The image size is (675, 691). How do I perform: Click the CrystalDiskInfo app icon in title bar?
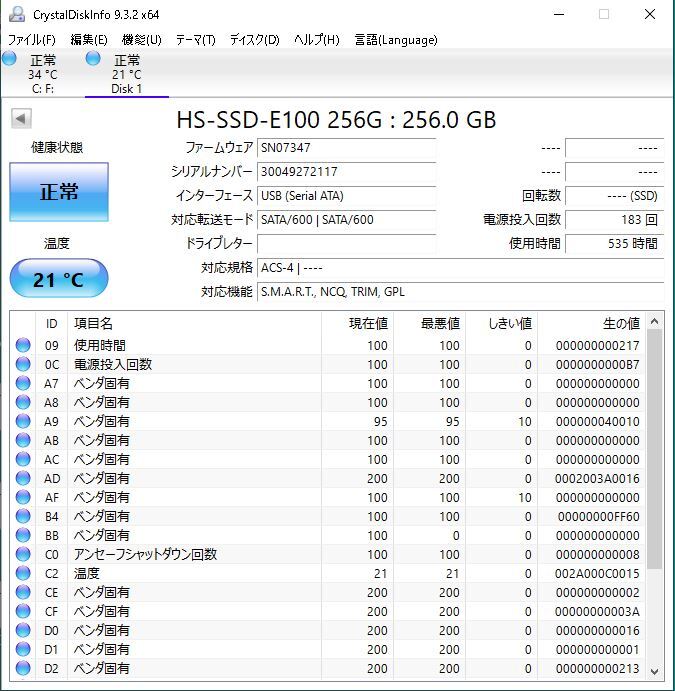(17, 14)
